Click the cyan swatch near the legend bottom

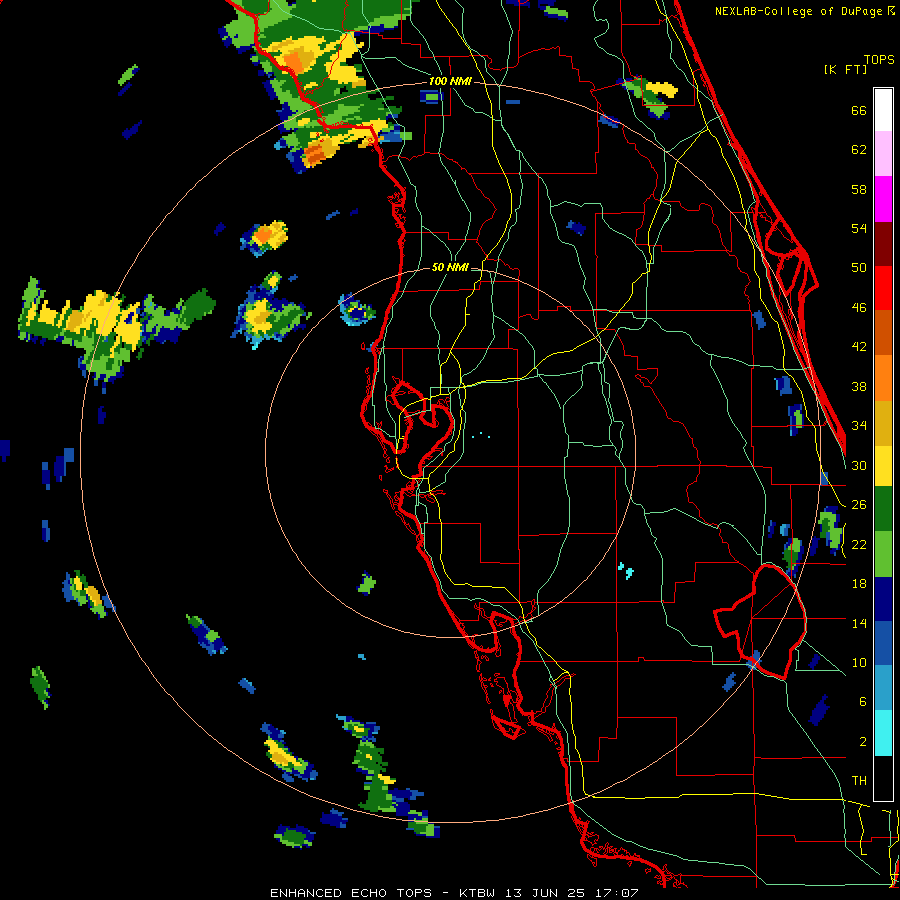coord(883,733)
